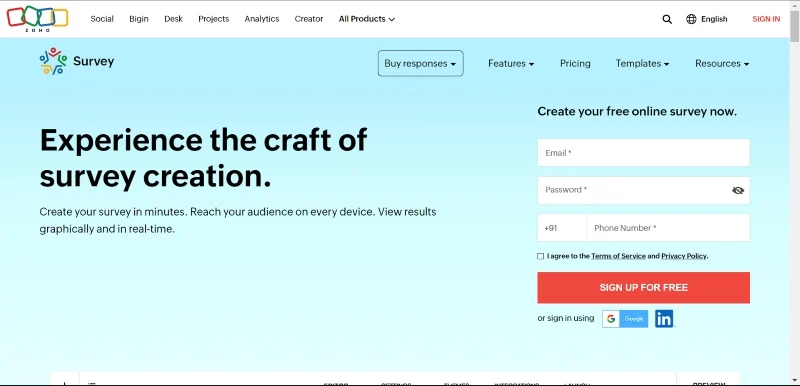Go to Bigin in top navigation
This screenshot has height=386, width=800.
(x=139, y=19)
